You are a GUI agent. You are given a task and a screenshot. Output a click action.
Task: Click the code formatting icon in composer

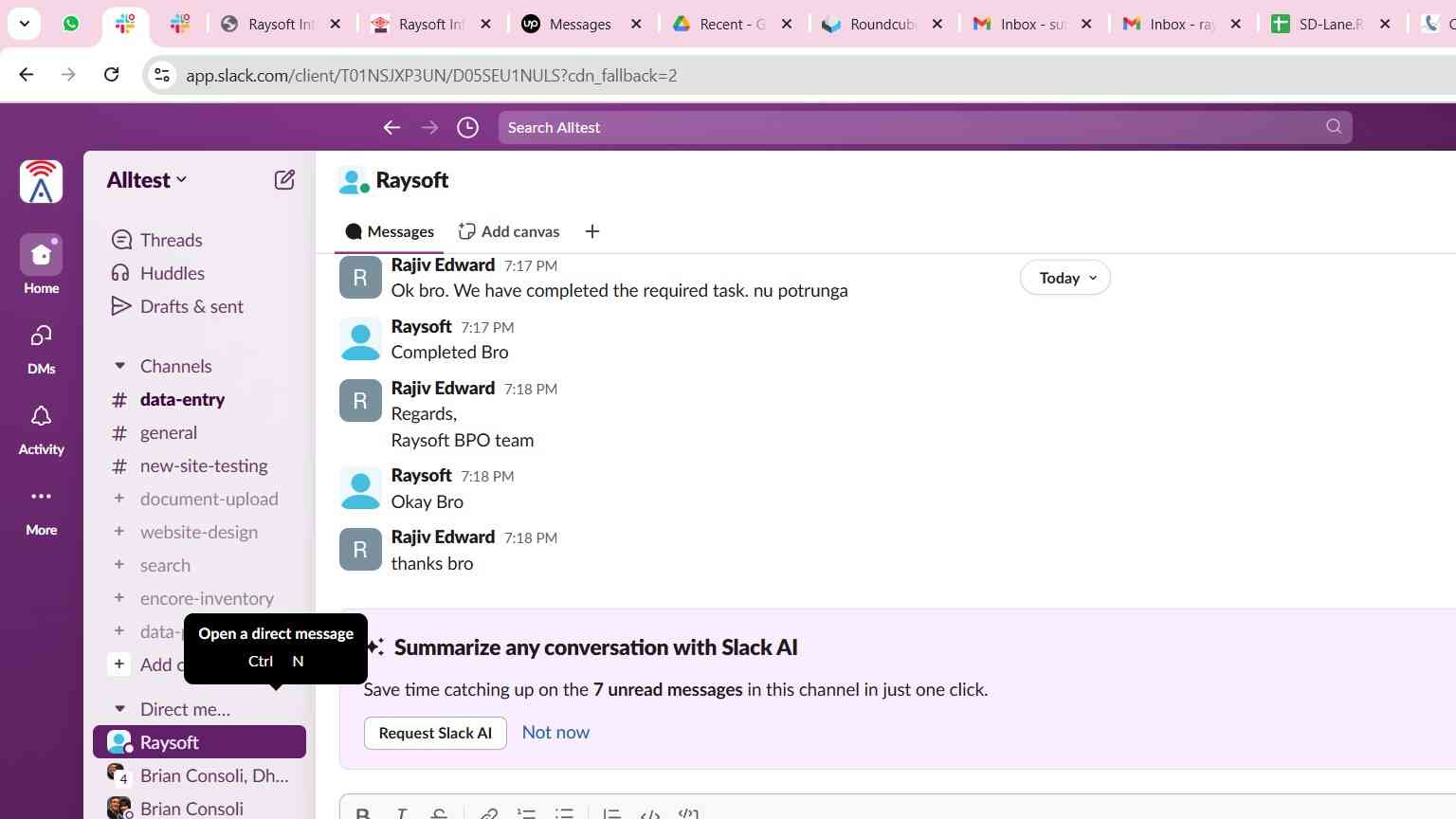pos(650,813)
